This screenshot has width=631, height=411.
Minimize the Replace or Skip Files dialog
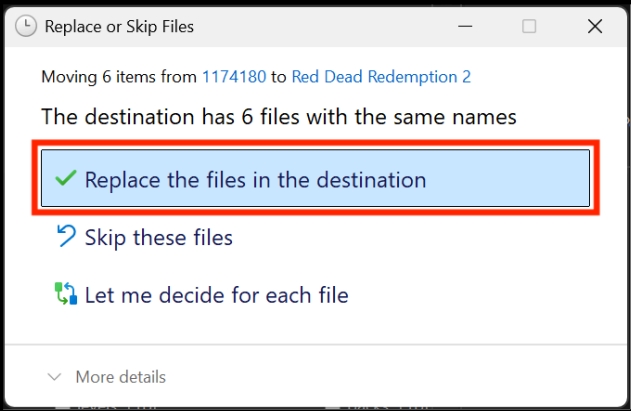tap(465, 27)
